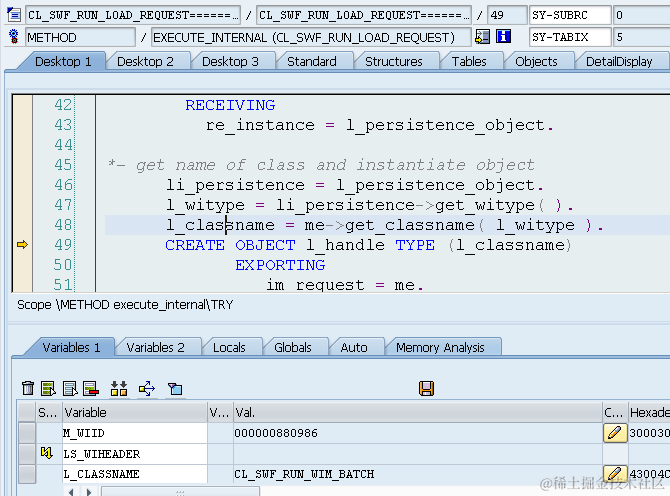This screenshot has width=670, height=496.
Task: Click the second CL_SWF_RUN_LOAD_REQUEST include field
Action: point(364,15)
